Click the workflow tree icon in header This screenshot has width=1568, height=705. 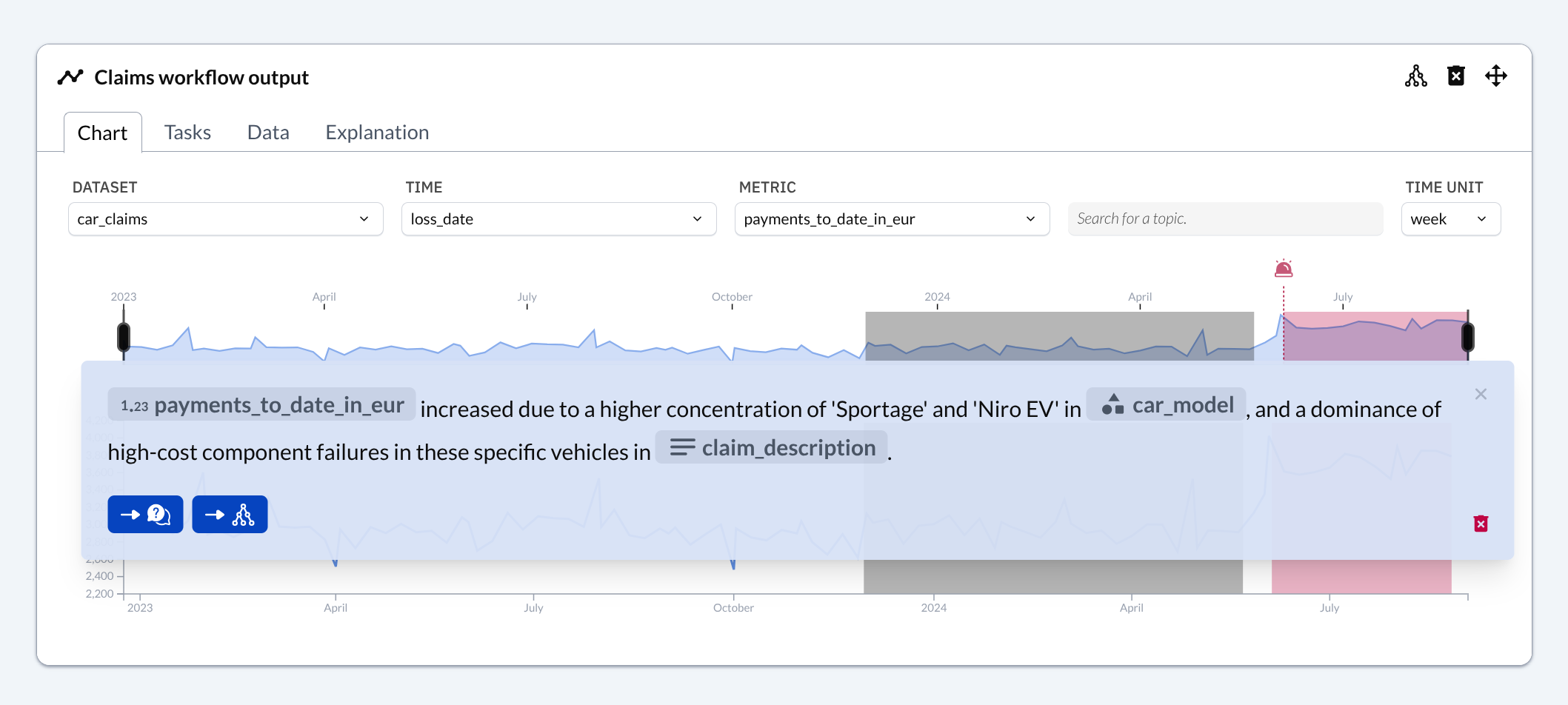coord(1415,76)
